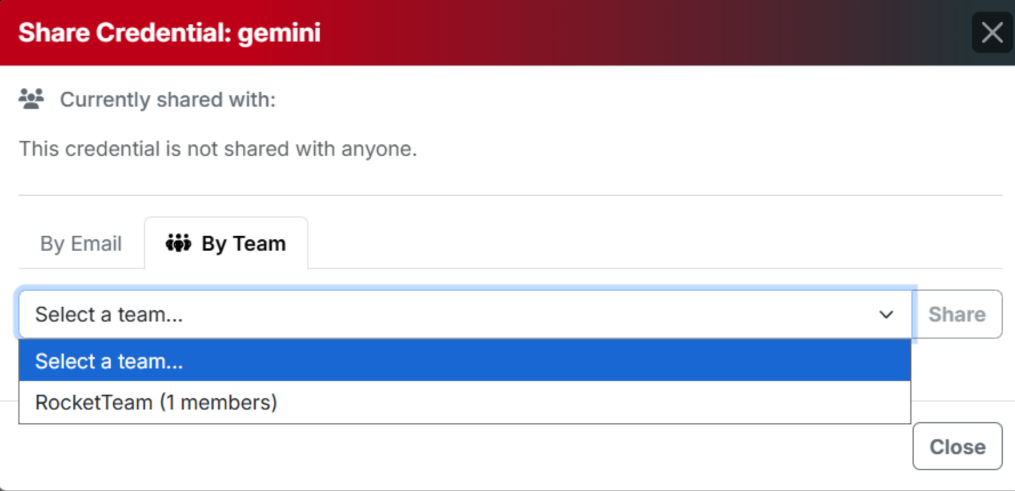Image resolution: width=1015 pixels, height=491 pixels.
Task: Select the By Team tab label
Action: [243, 244]
